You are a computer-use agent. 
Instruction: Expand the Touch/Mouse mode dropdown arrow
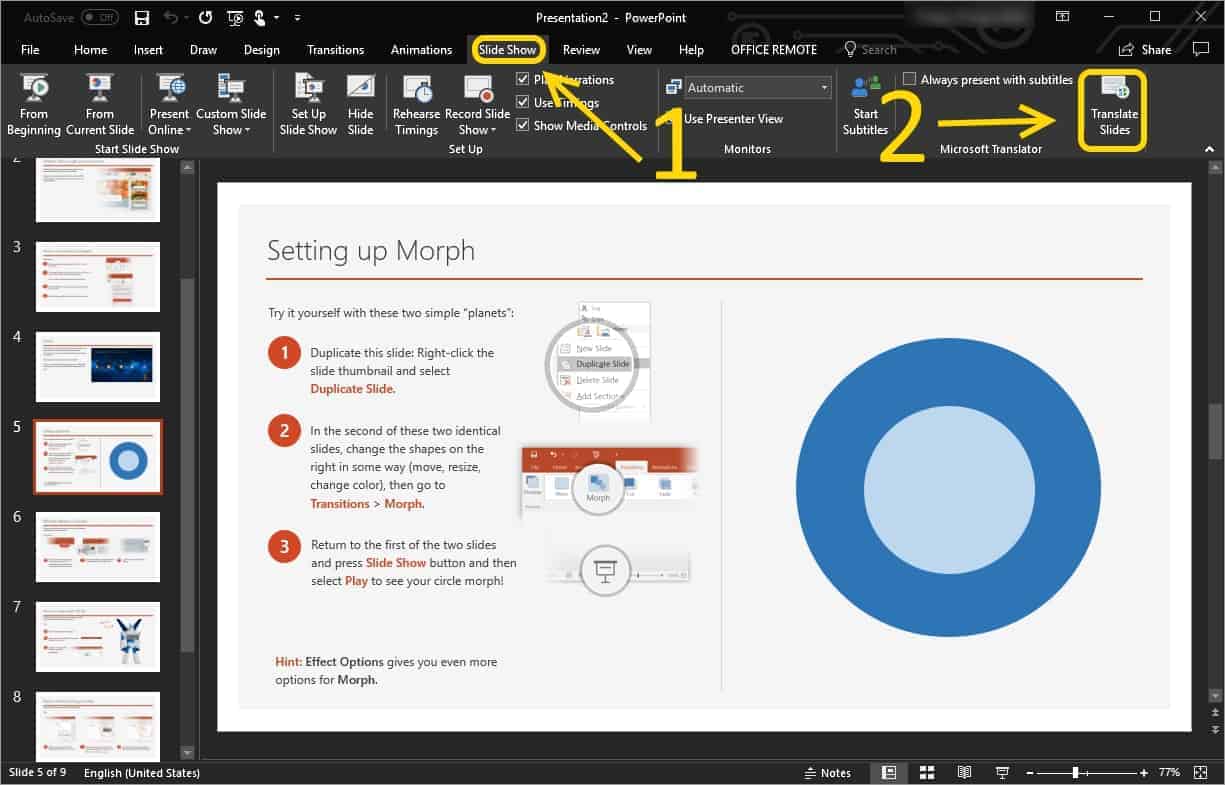275,18
